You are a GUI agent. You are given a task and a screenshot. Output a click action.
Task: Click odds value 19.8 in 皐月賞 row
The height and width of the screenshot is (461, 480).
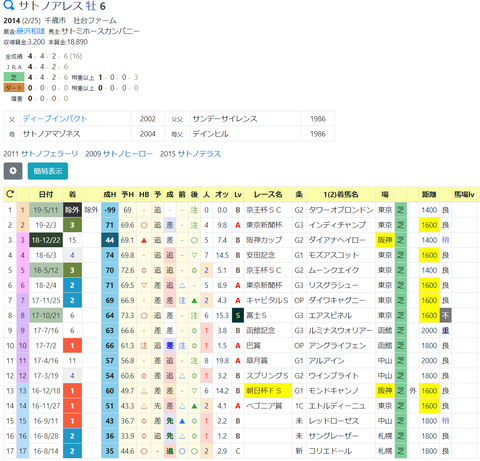click(x=222, y=361)
